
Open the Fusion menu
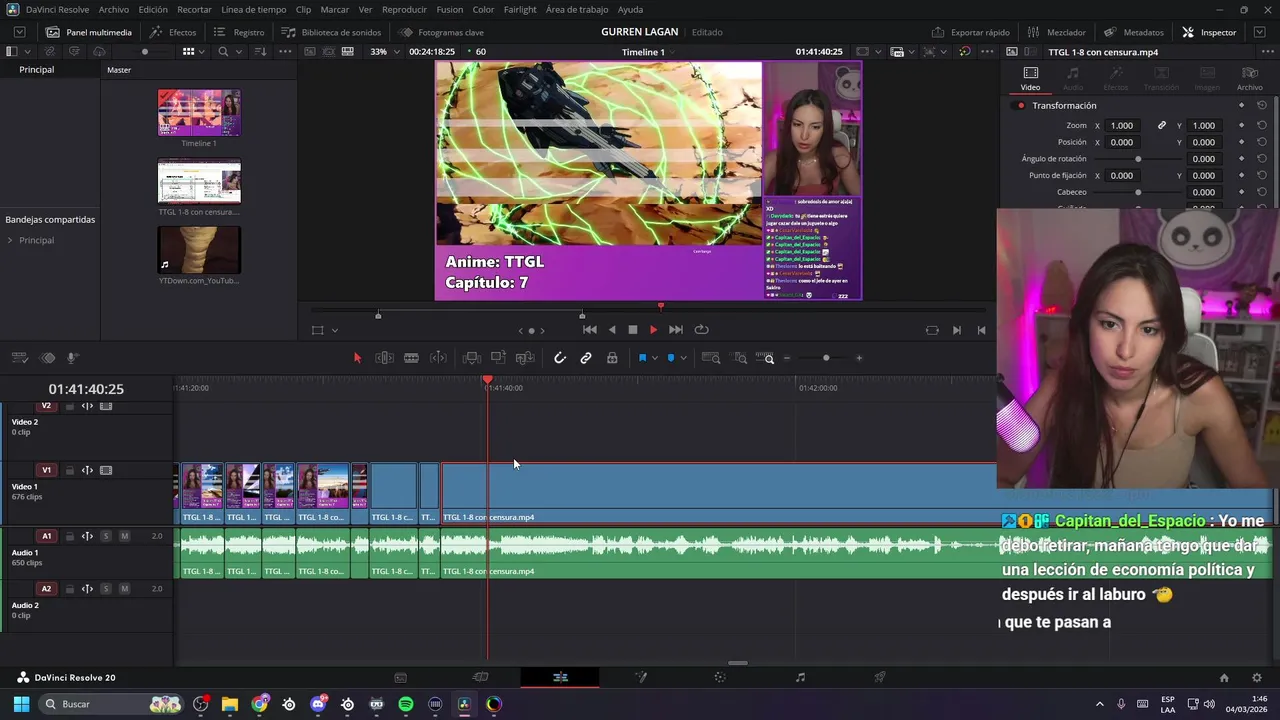point(450,9)
